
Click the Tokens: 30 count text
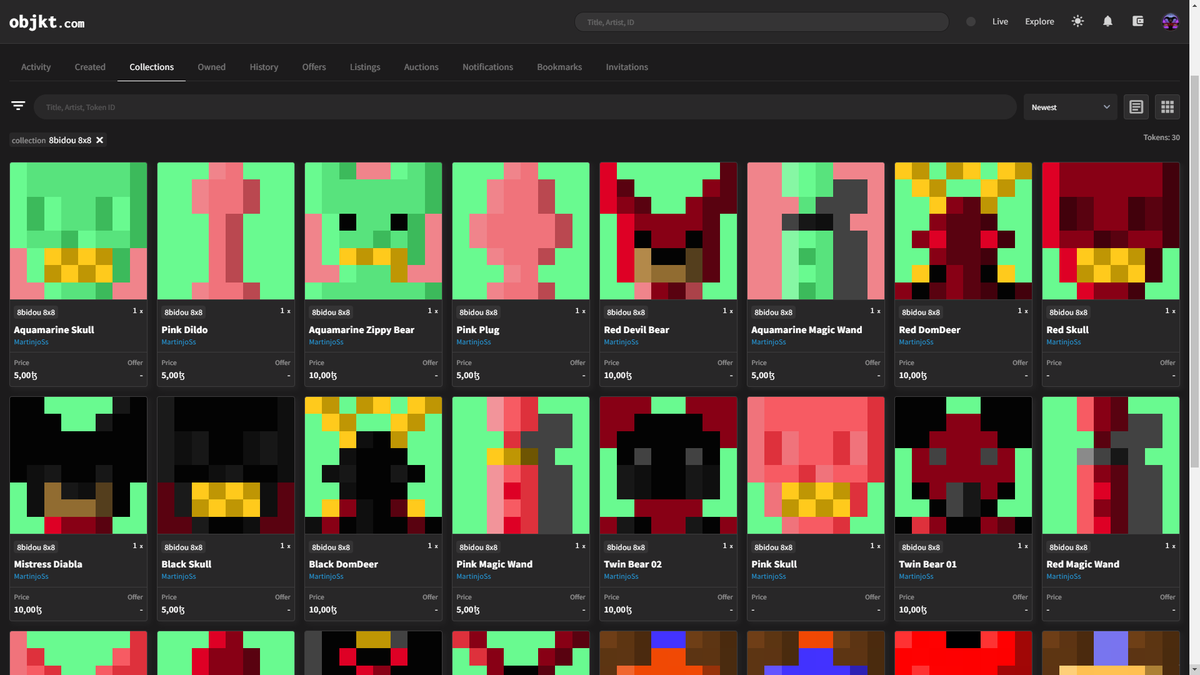[x=1161, y=138]
